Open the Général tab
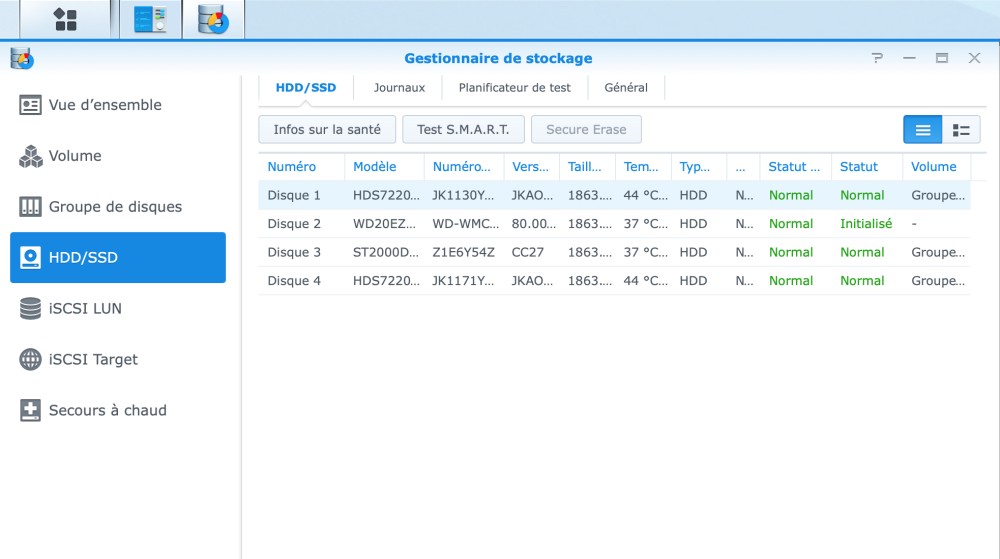Viewport: 1000px width, 559px height. [626, 88]
